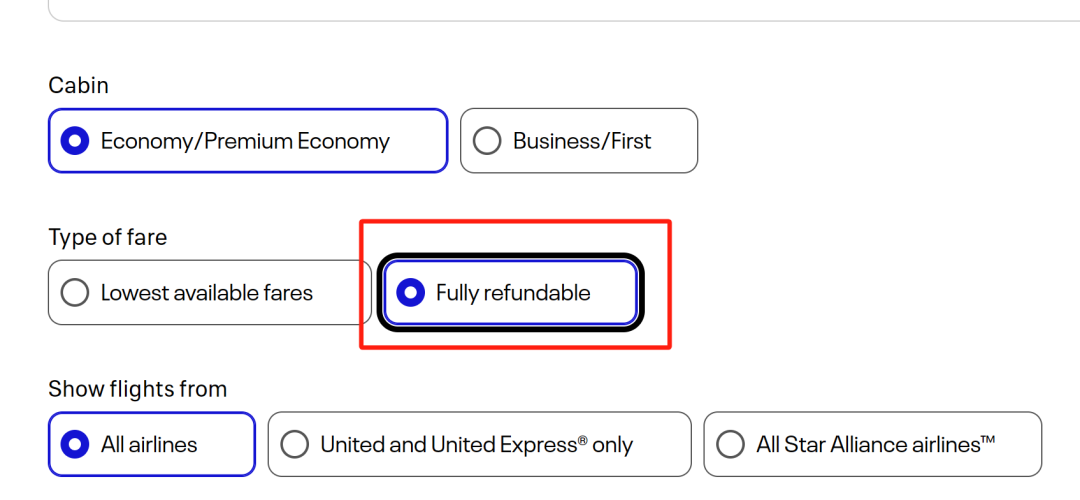
Task: Pick United and United Express only
Action: (x=479, y=444)
